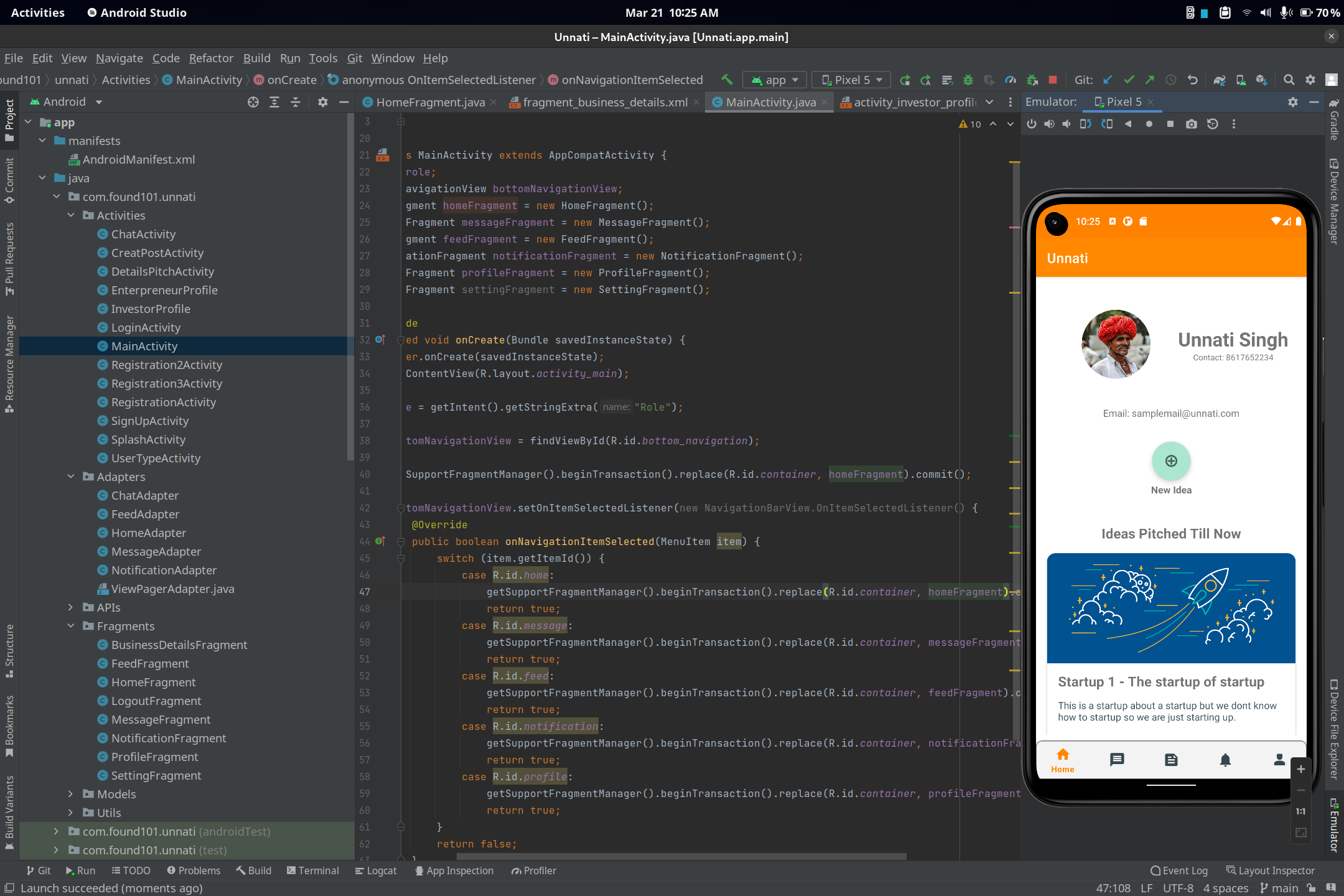Click Git Update Project blue arrow

click(1108, 80)
